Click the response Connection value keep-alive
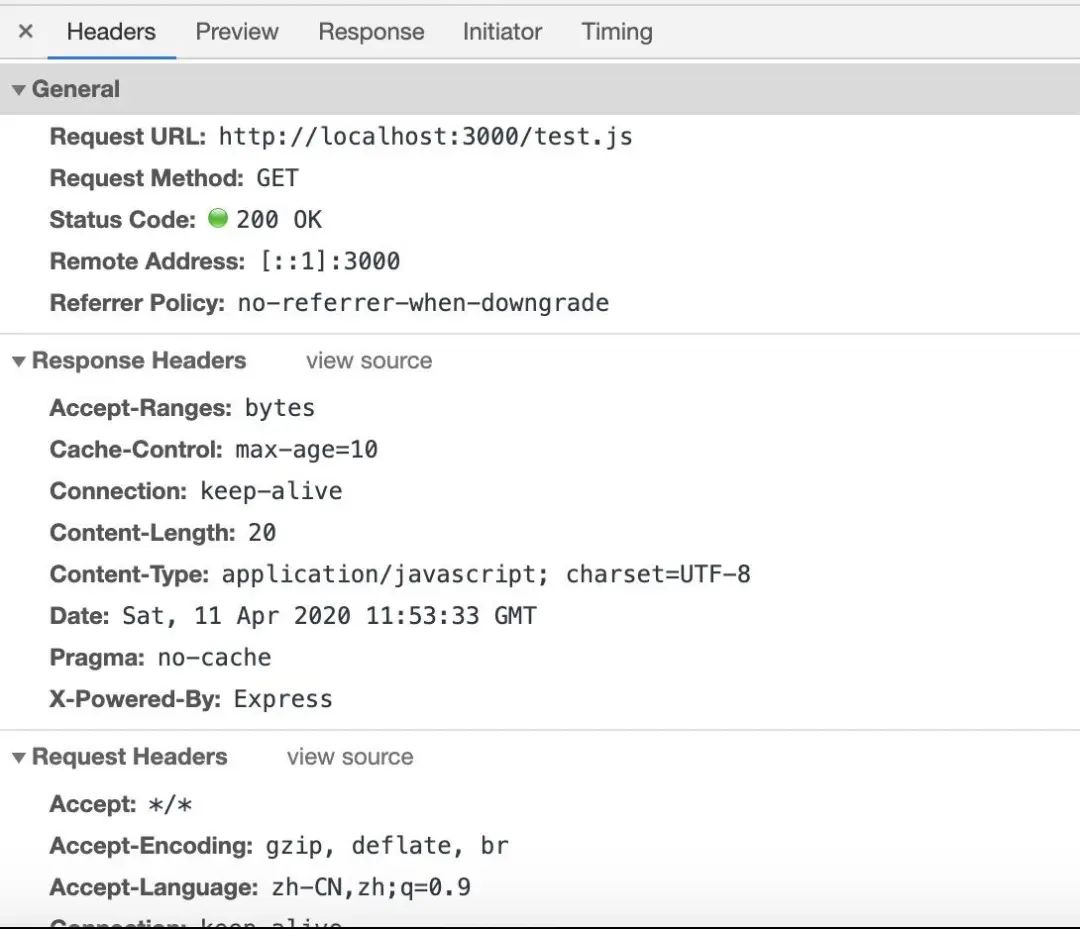 [271, 491]
